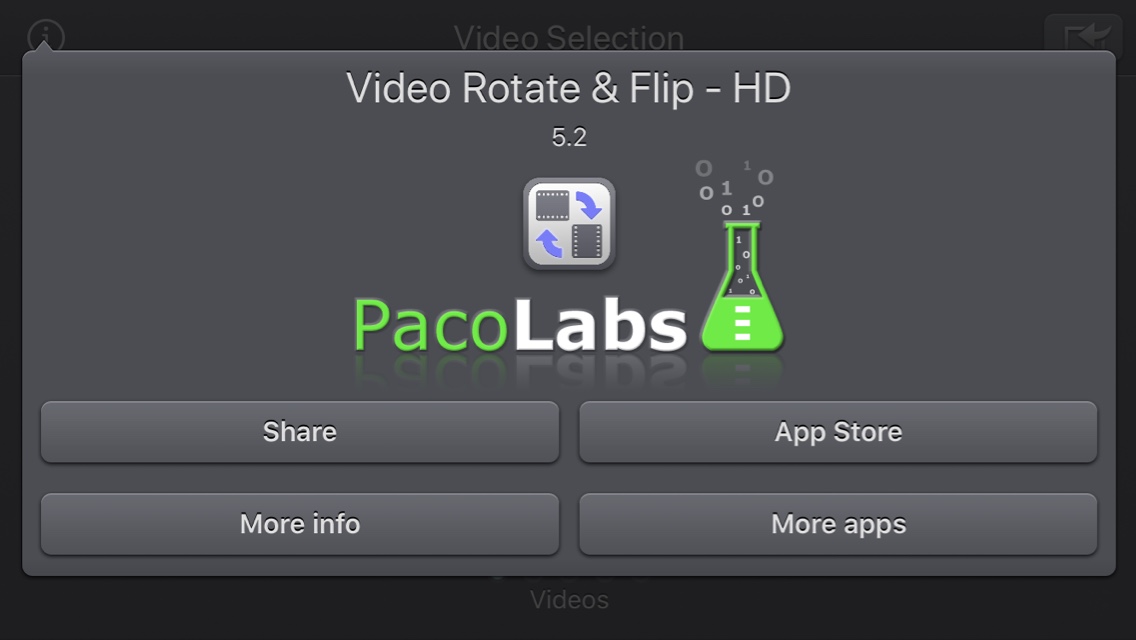Image resolution: width=1136 pixels, height=640 pixels.
Task: Click the green Paco logo text
Action: 430,326
